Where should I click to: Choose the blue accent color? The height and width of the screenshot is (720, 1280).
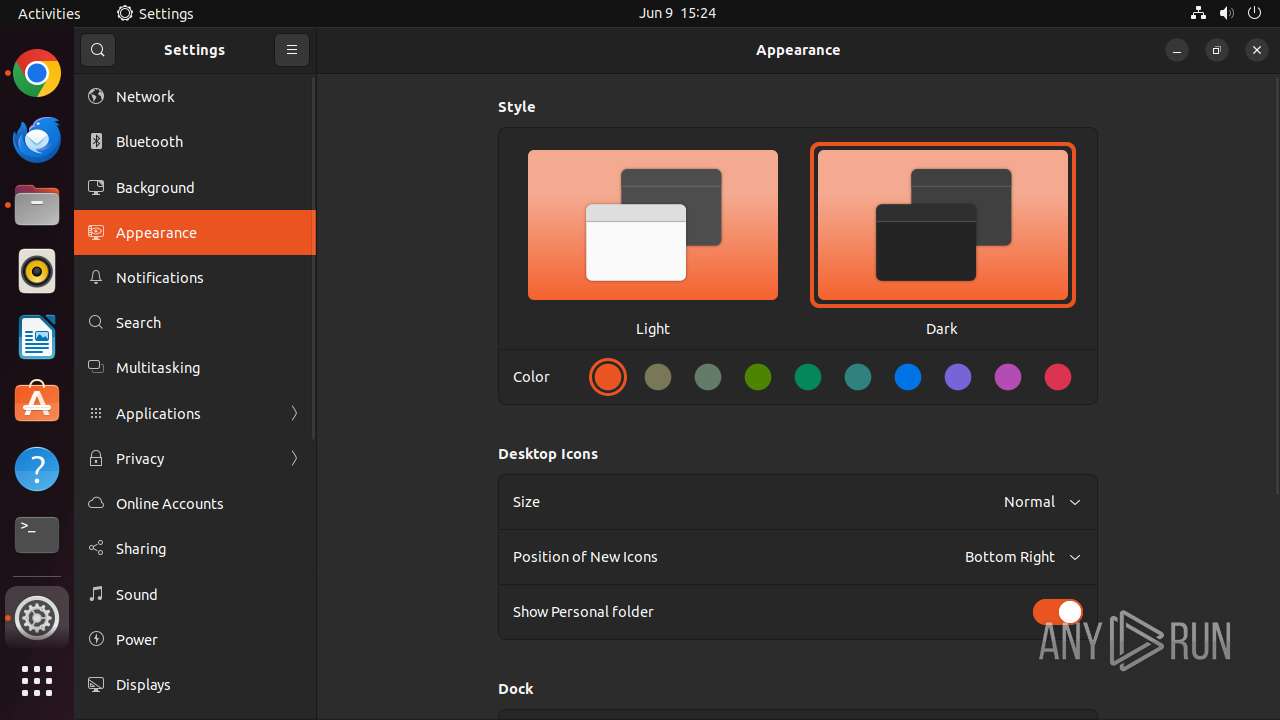(x=908, y=377)
